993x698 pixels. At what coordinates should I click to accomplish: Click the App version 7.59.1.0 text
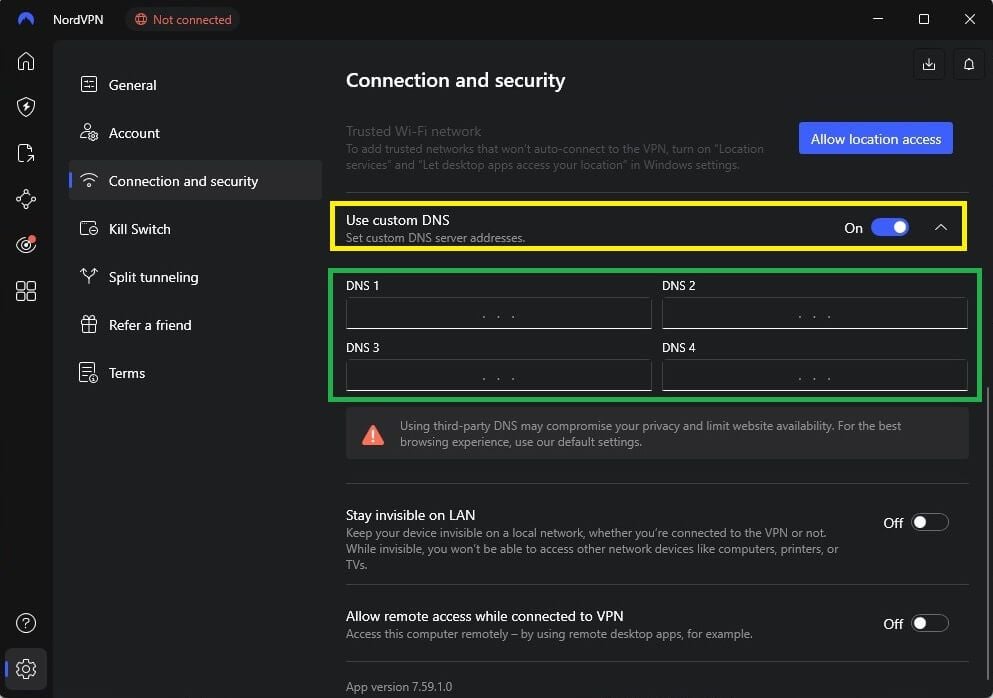tap(399, 687)
